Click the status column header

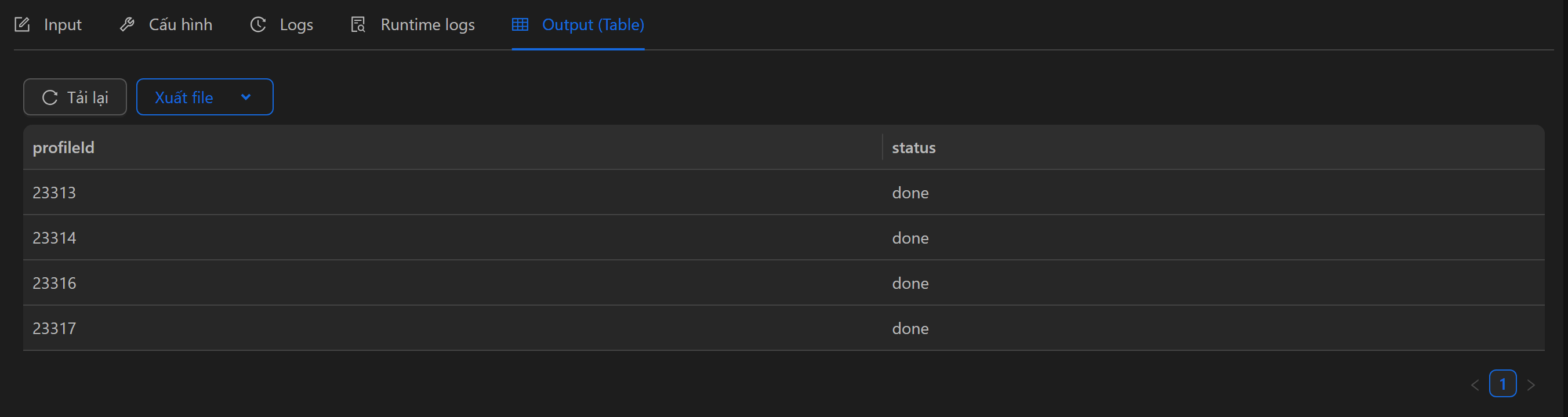pyautogui.click(x=913, y=148)
